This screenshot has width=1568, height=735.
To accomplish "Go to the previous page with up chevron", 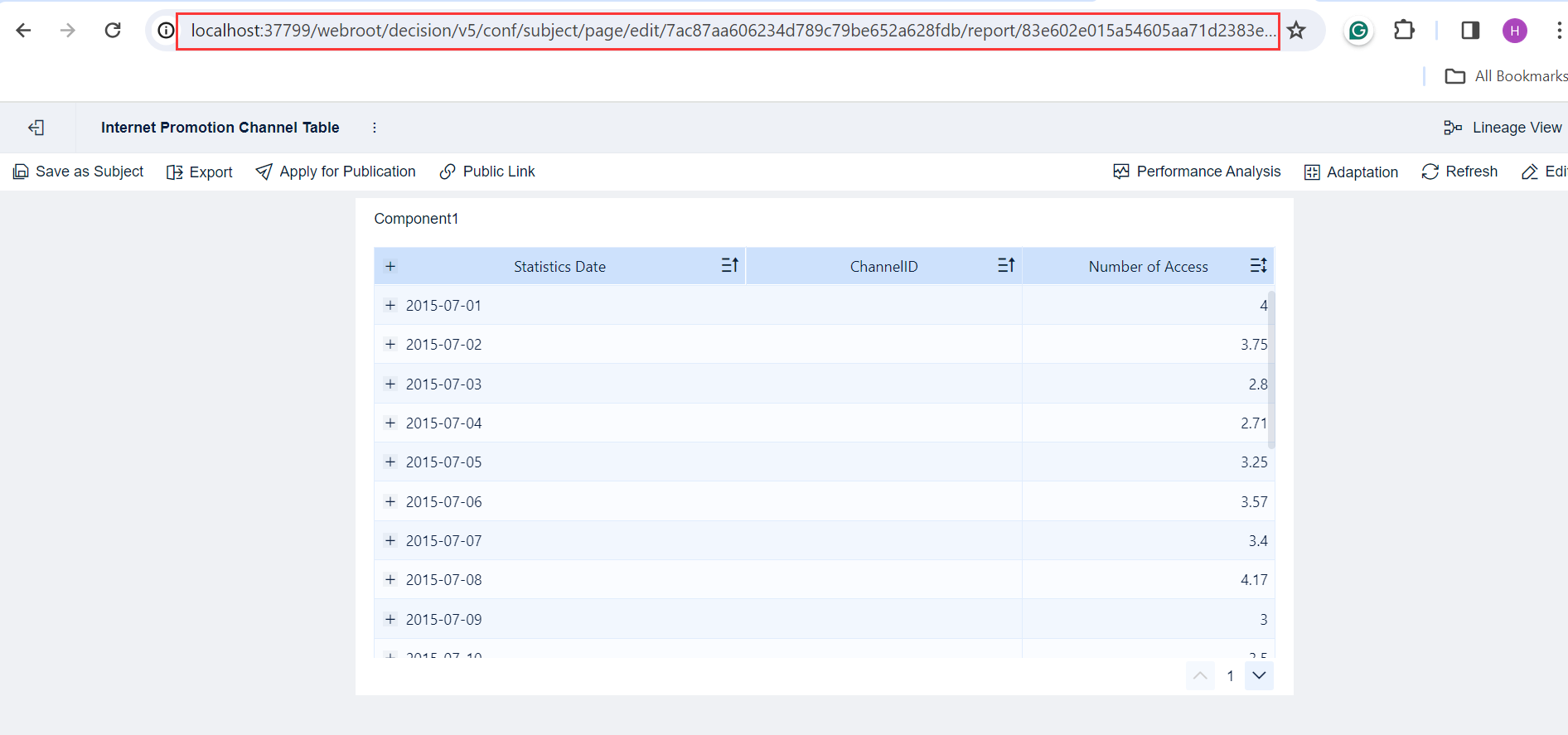I will point(1200,675).
